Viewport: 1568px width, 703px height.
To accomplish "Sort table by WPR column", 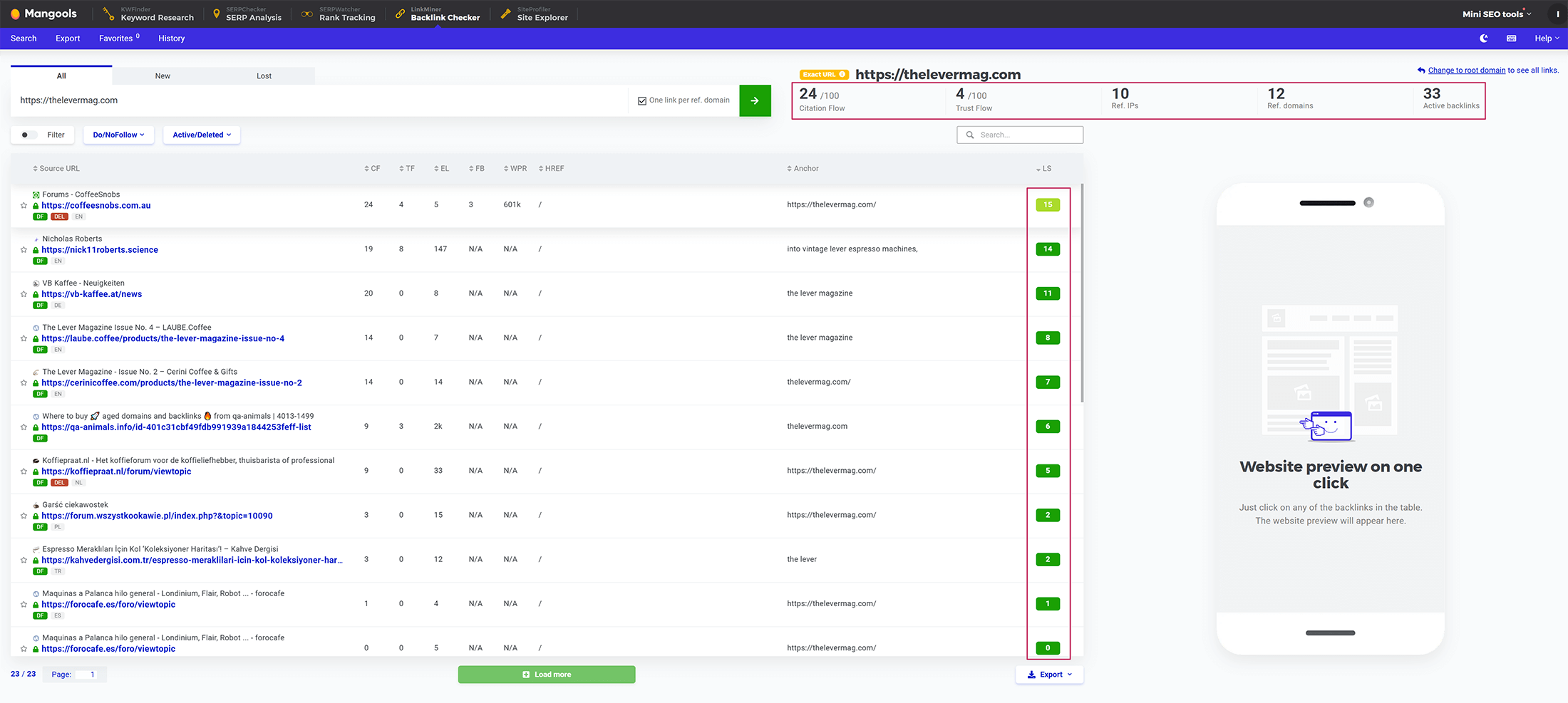I will tap(515, 169).
